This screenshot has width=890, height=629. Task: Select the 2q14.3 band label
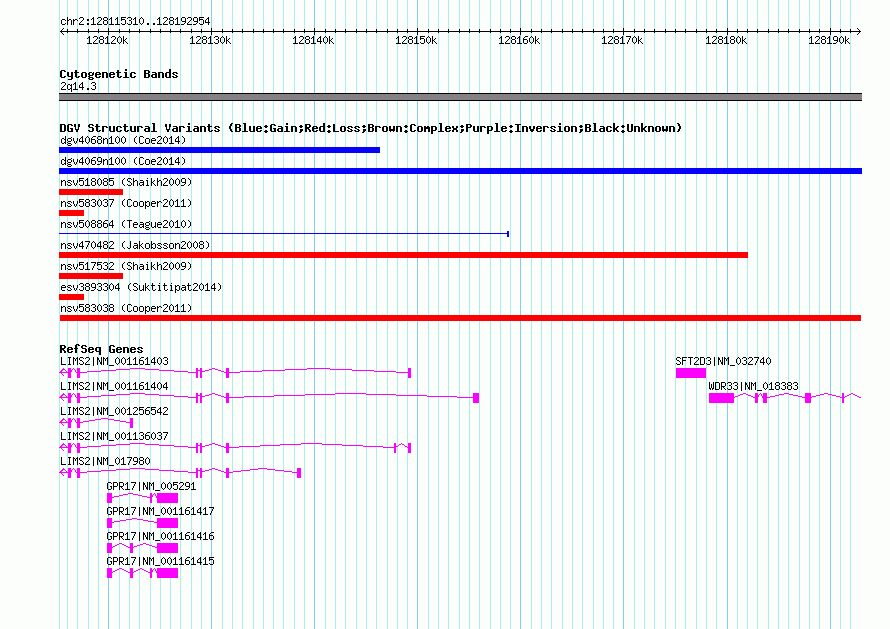[78, 86]
